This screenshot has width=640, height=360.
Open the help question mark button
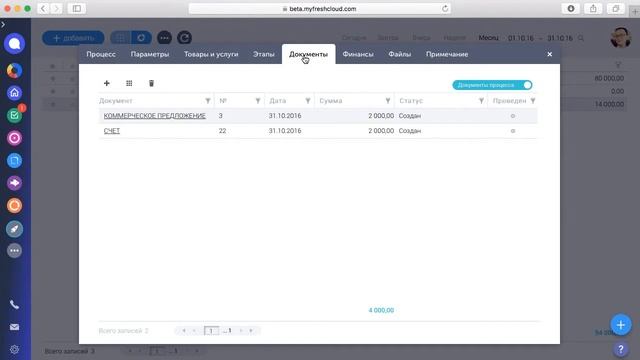(x=620, y=349)
